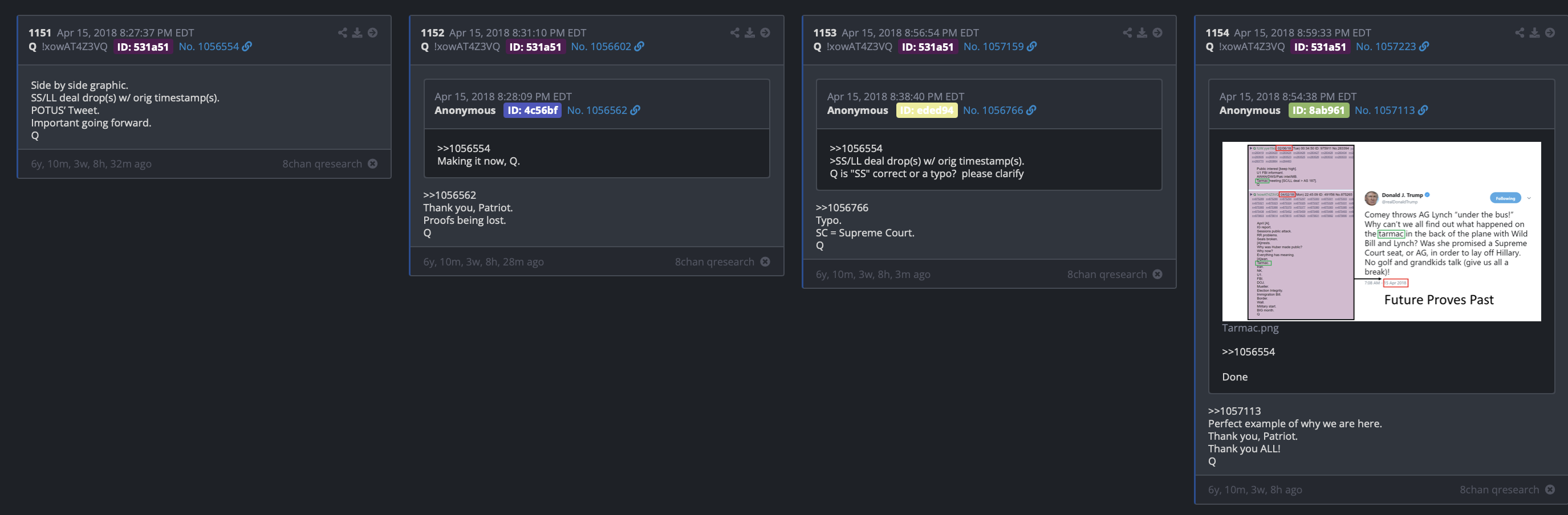Click ID: 531a51 badge in post 1154

click(1319, 47)
